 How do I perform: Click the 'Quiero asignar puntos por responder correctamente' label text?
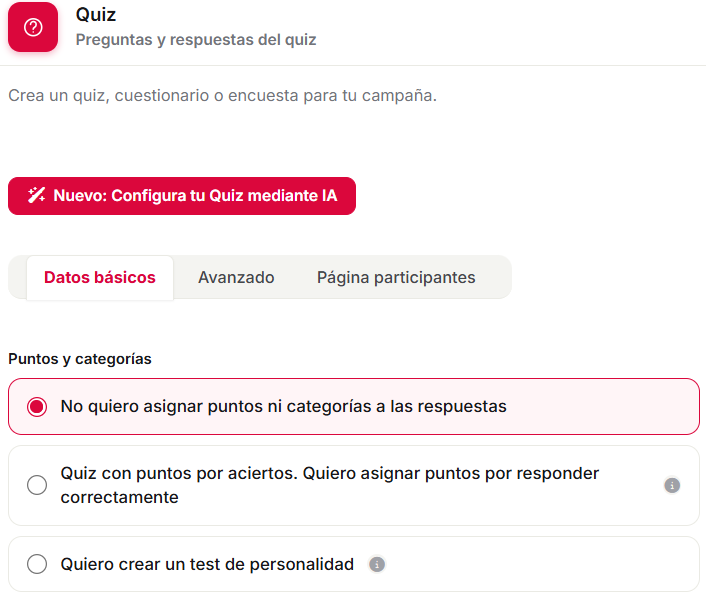pyautogui.click(x=330, y=485)
